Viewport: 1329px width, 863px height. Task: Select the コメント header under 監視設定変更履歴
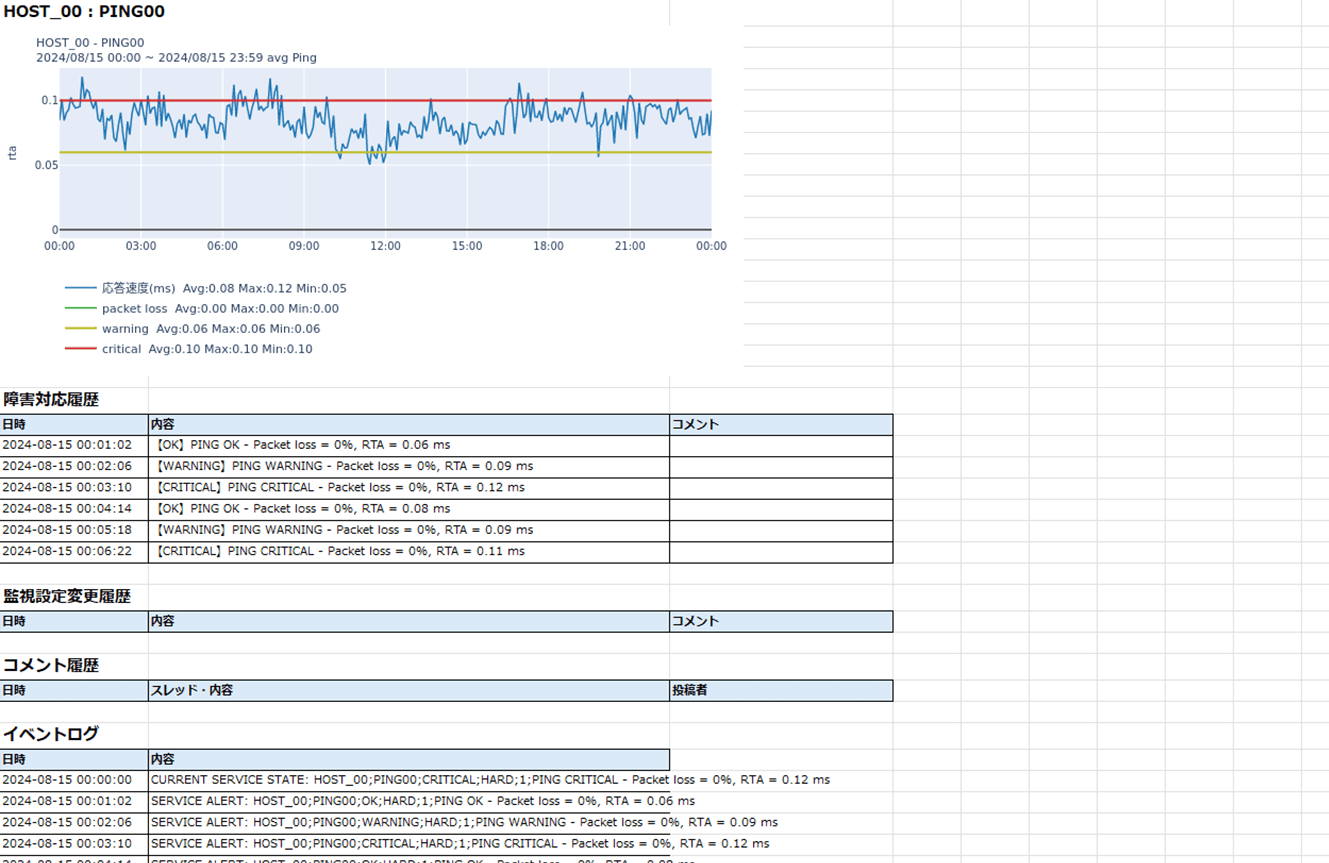click(781, 622)
